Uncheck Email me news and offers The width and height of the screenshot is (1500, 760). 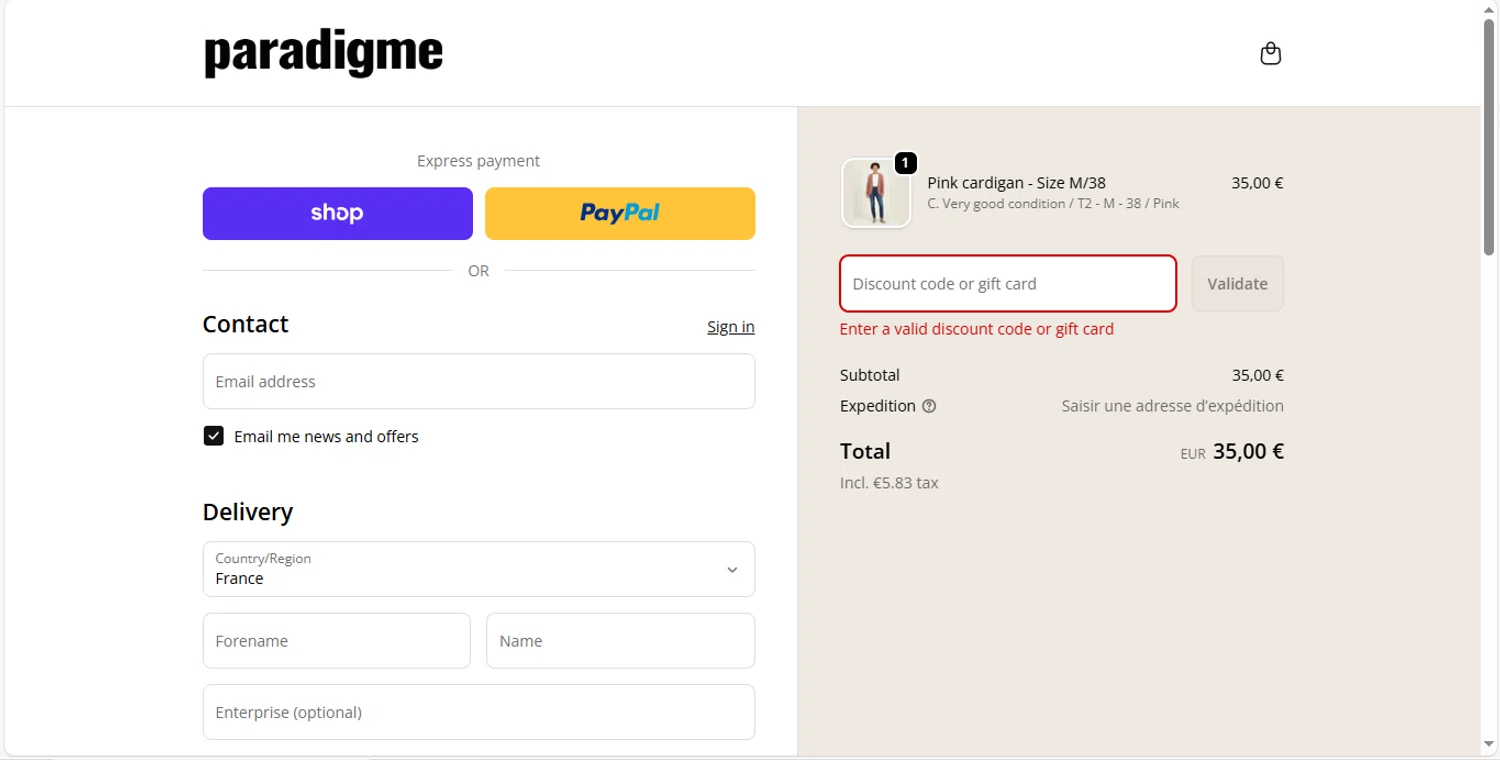[x=213, y=436]
